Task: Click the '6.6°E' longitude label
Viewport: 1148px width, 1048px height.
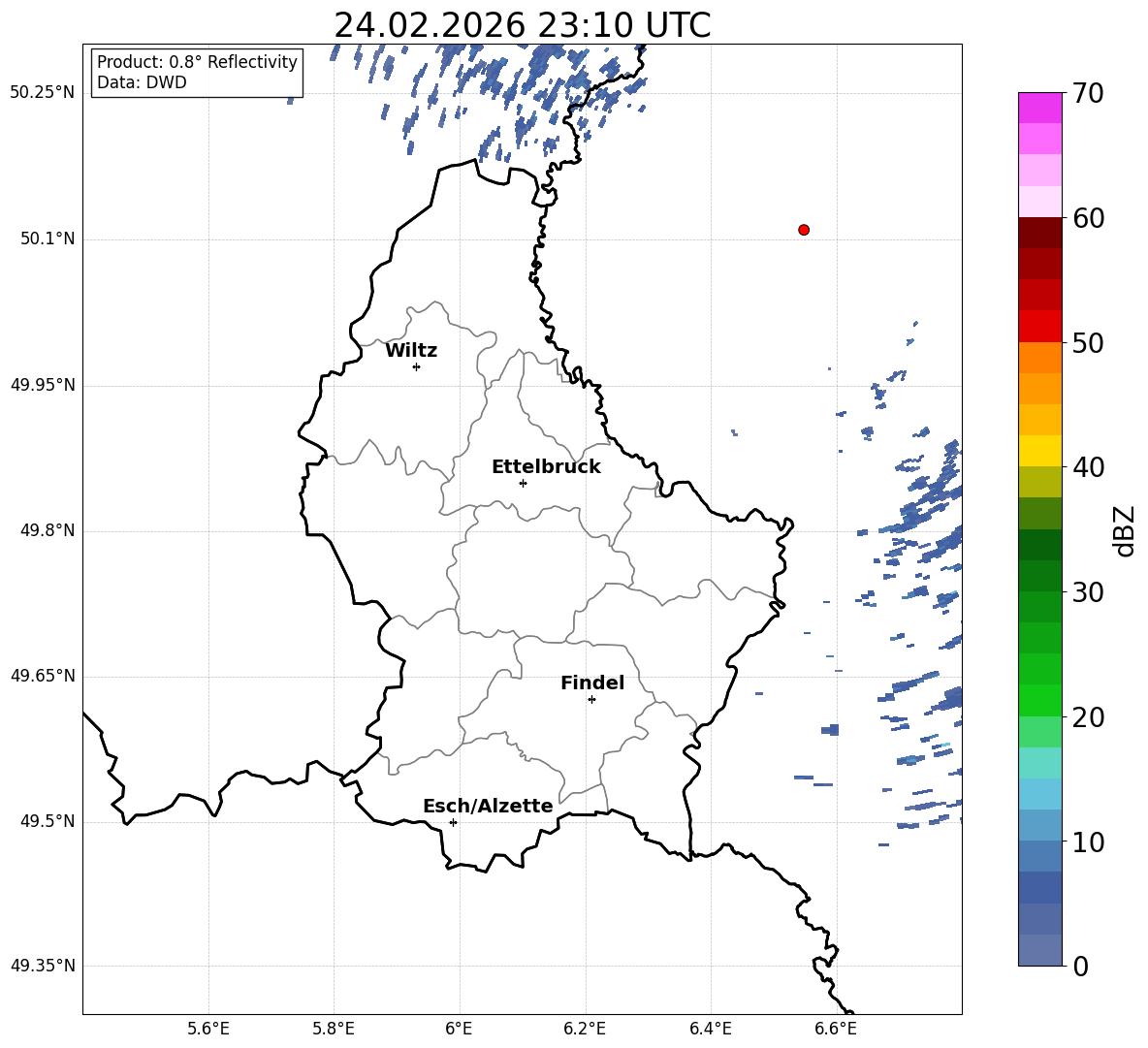Action: (836, 1029)
